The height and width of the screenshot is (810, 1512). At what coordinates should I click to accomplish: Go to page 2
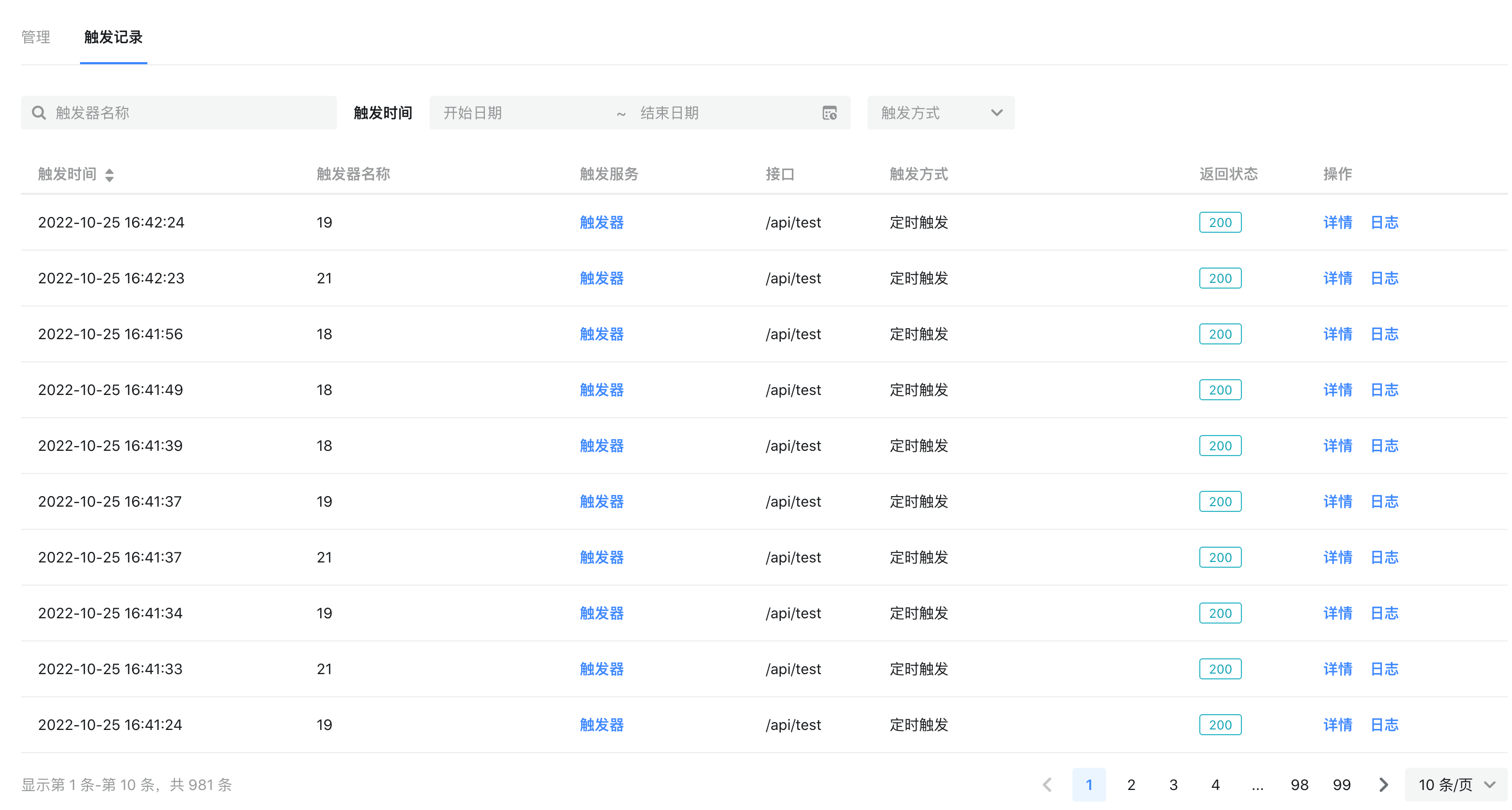pyautogui.click(x=1131, y=785)
